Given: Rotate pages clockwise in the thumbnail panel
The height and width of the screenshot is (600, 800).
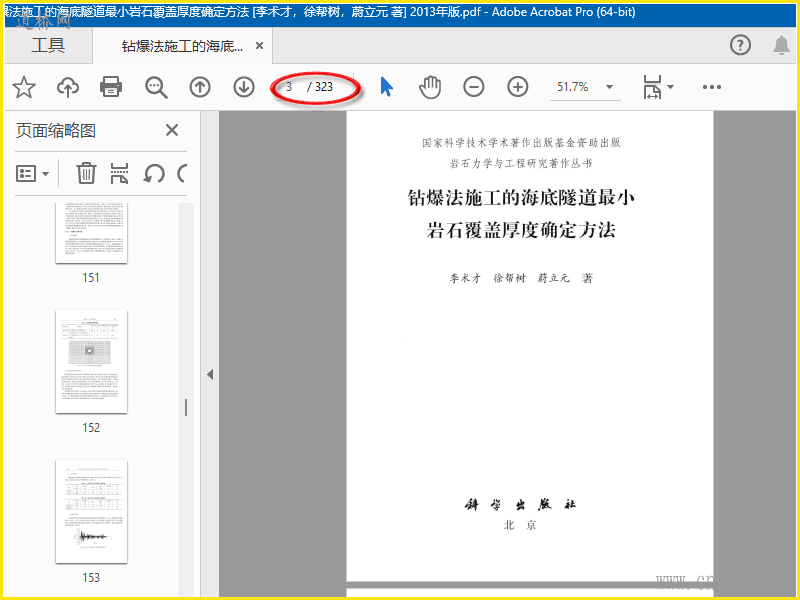Looking at the screenshot, I should click(182, 173).
